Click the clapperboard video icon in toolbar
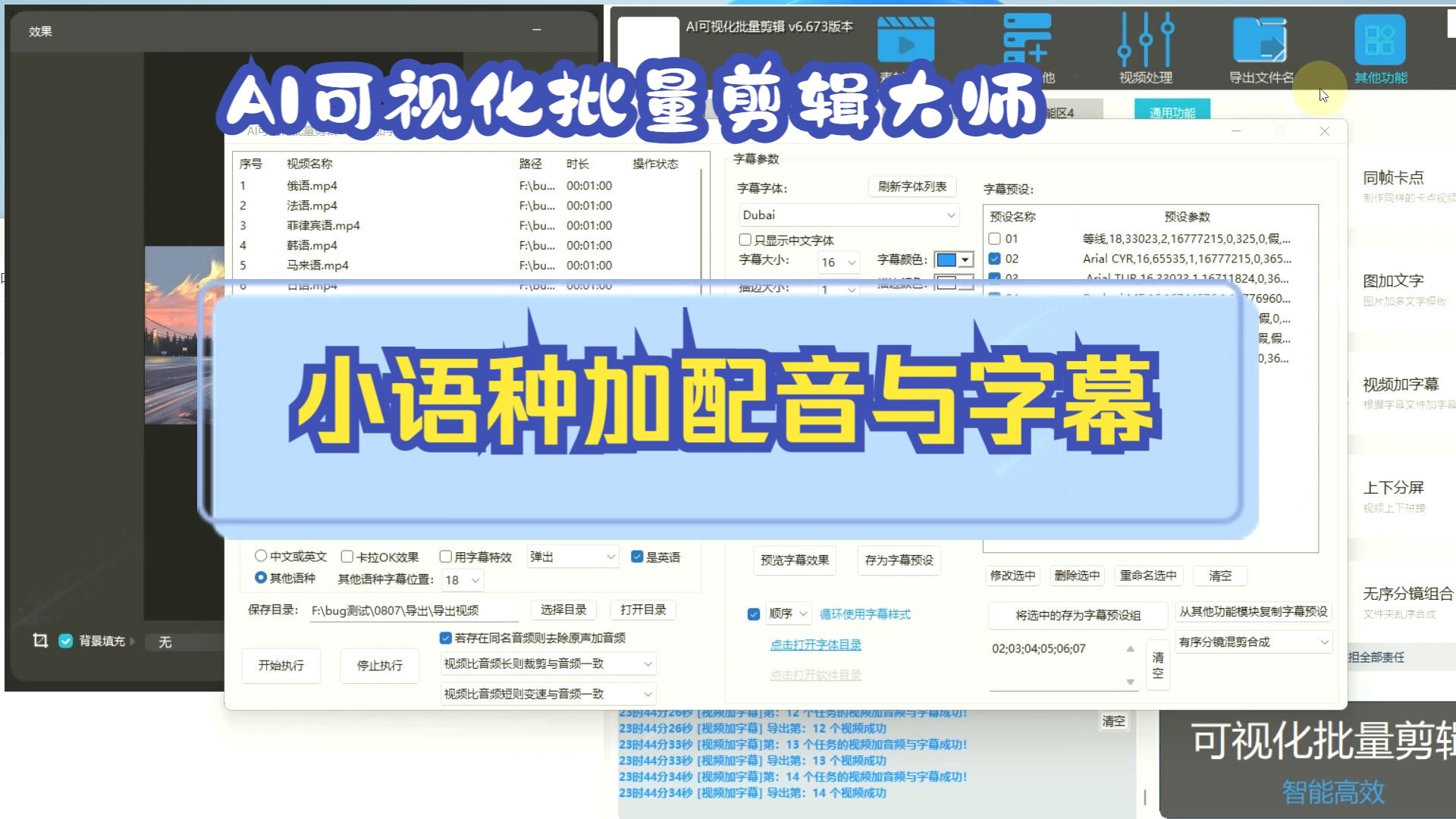Viewport: 1456px width, 819px height. coord(905,39)
